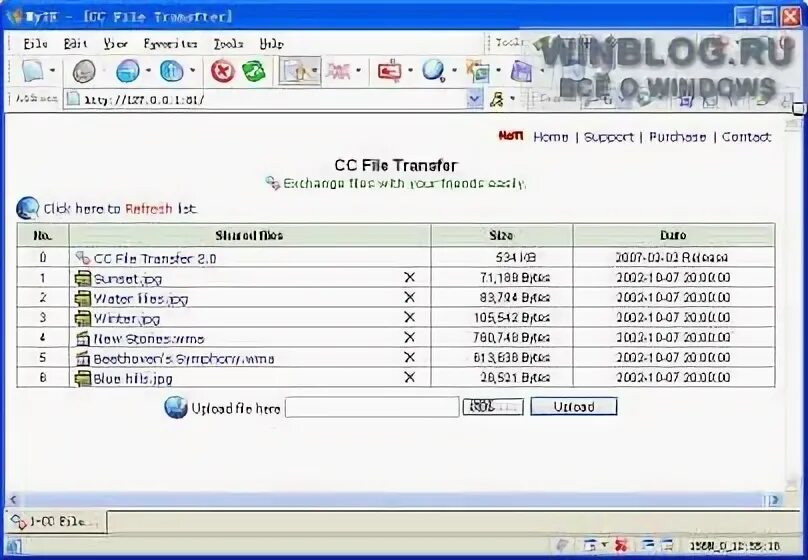Click the red Refresh link
The height and width of the screenshot is (560, 808).
[148, 209]
